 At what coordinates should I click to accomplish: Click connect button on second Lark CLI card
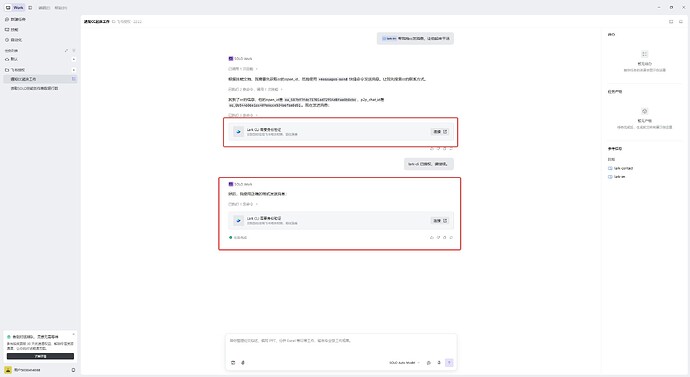pos(440,220)
